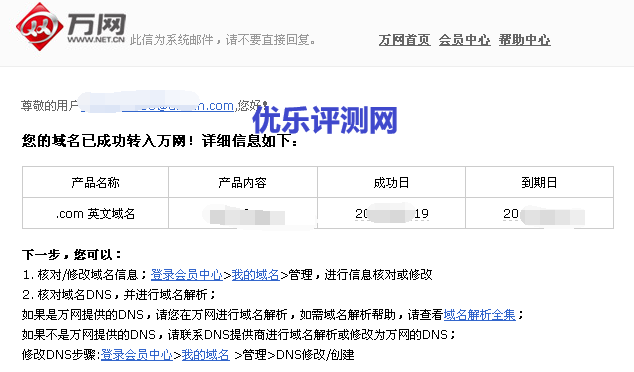
Task: Click the text 此信为系统邮件，请不要直接回复
Action: pos(223,40)
